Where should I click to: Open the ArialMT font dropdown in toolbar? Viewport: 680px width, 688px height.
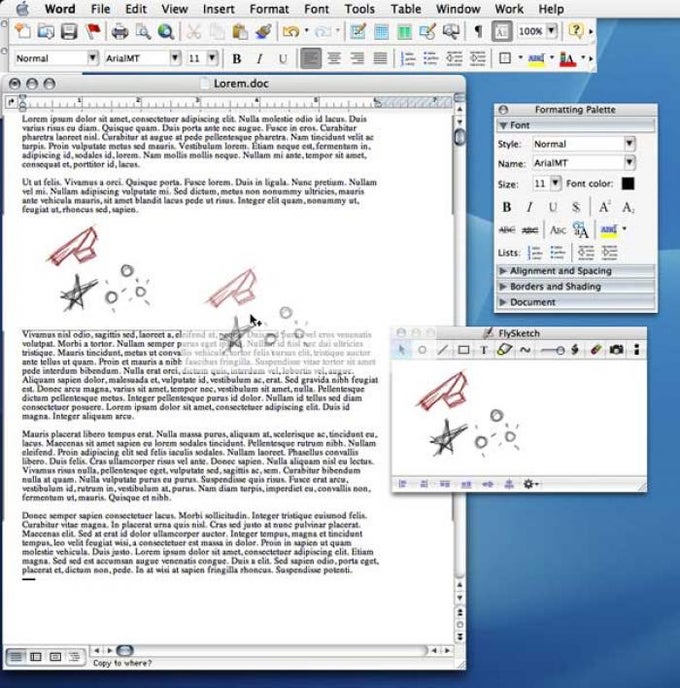click(x=175, y=58)
